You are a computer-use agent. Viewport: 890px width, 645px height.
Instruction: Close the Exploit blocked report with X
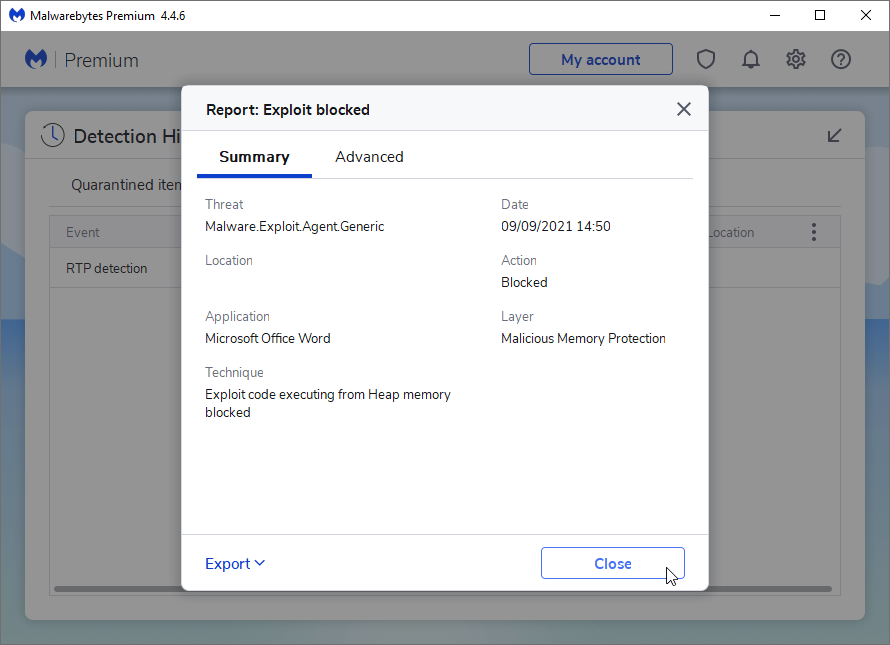pyautogui.click(x=684, y=110)
